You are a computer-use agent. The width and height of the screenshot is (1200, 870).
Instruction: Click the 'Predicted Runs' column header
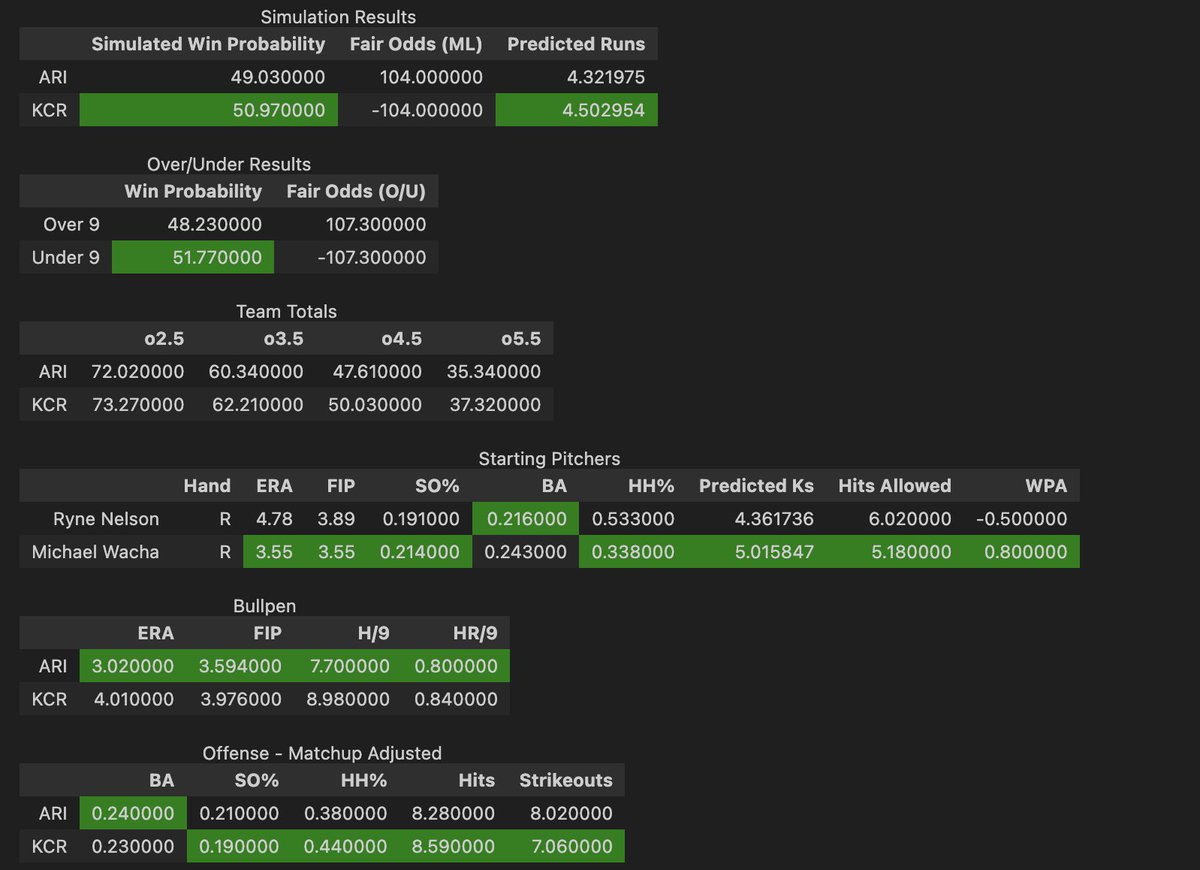576,44
